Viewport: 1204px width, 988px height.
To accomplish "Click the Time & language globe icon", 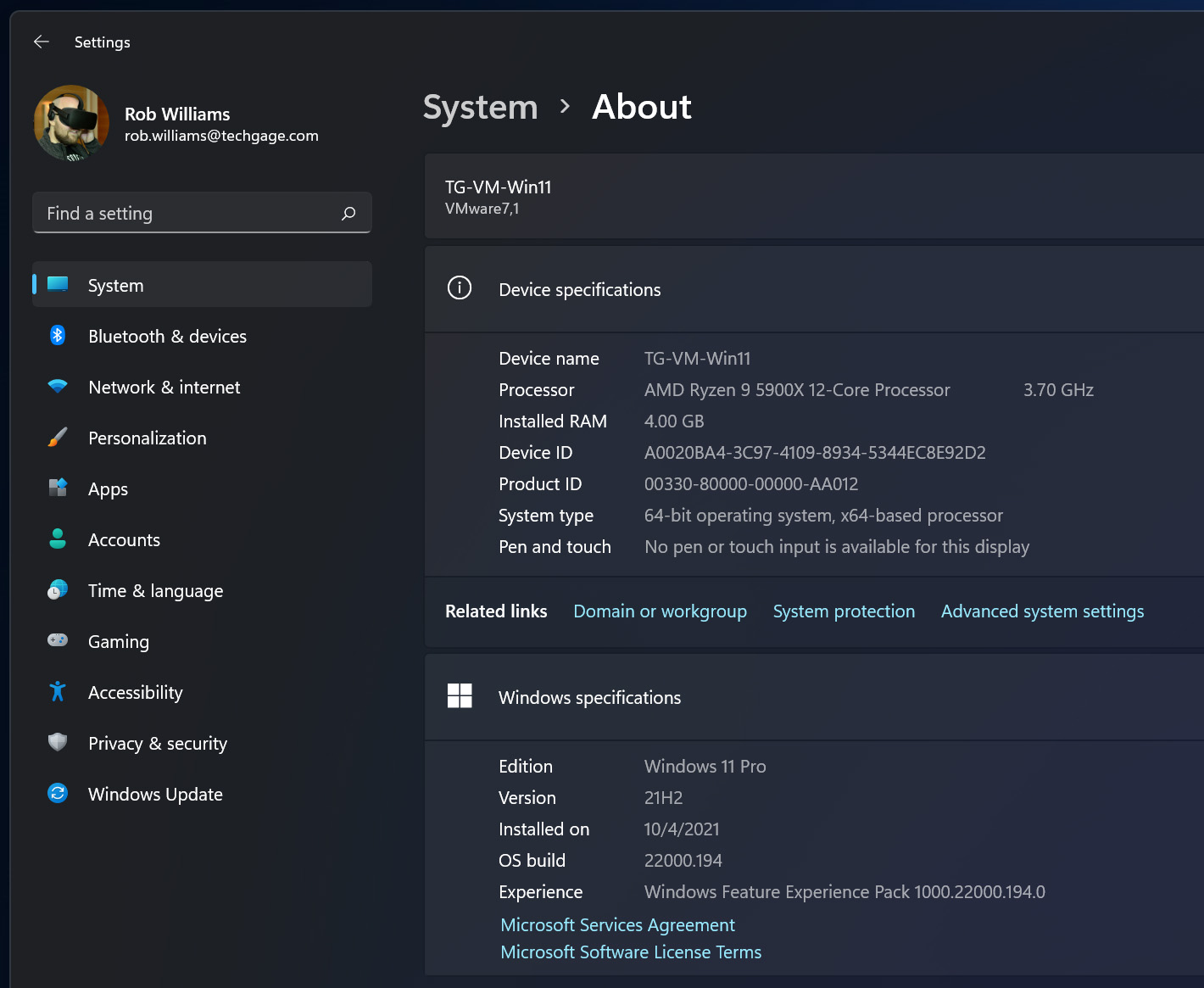I will 58,590.
